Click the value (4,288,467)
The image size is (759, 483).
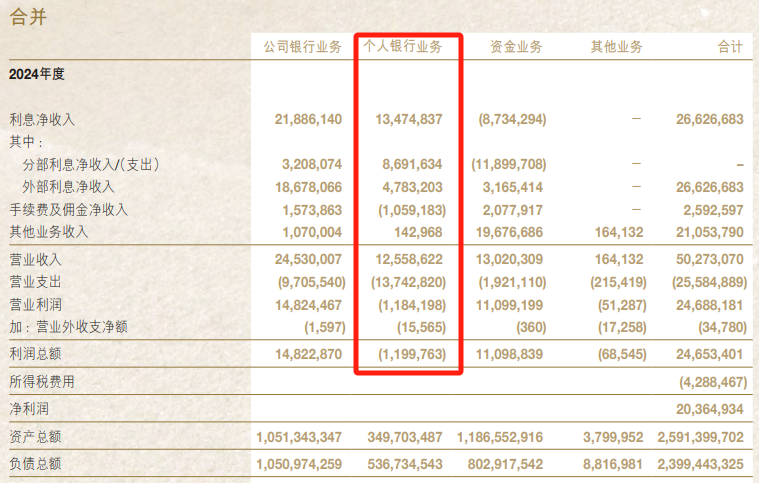pos(713,382)
